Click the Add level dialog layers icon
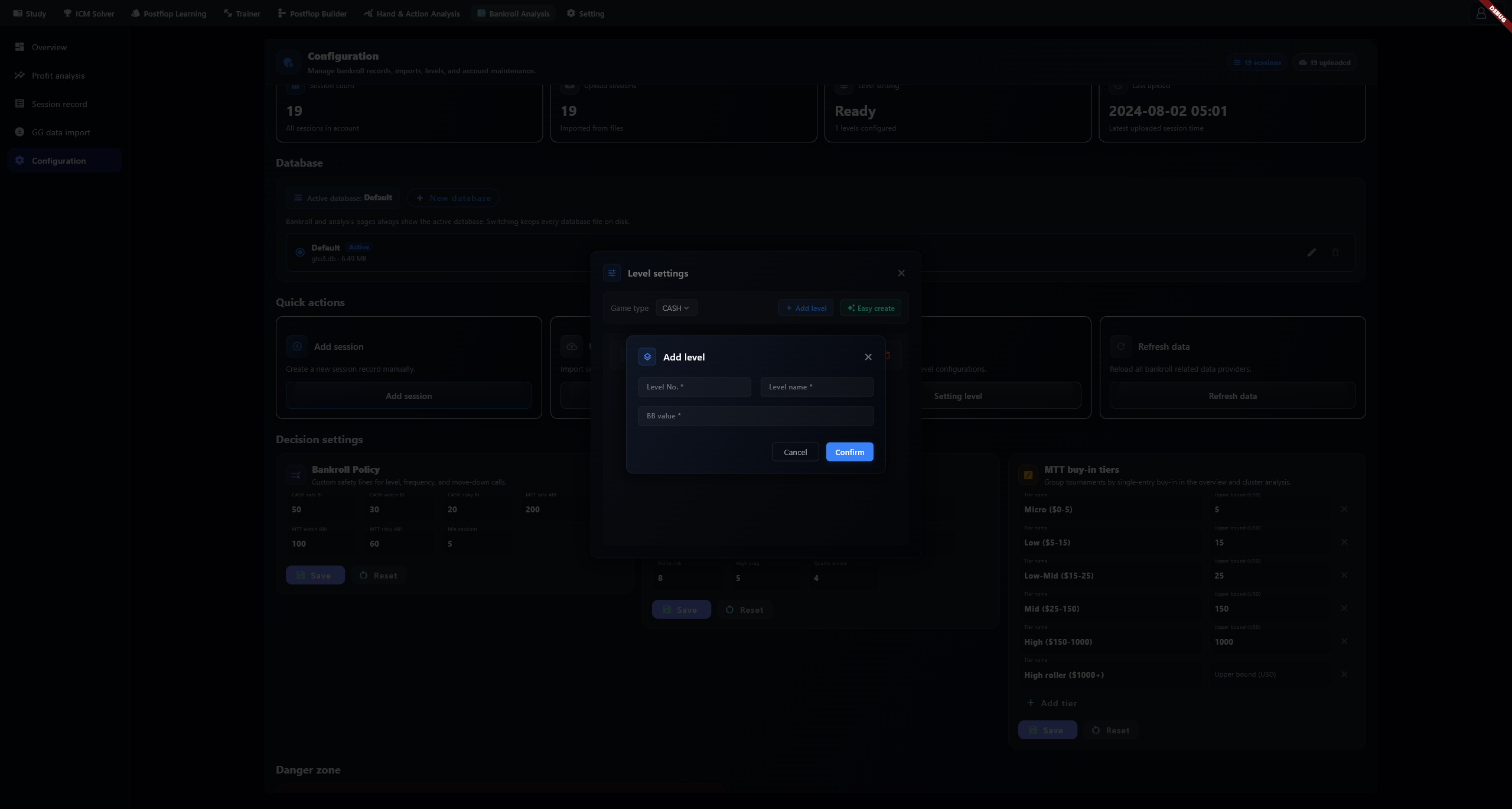The image size is (1512, 809). 647,357
